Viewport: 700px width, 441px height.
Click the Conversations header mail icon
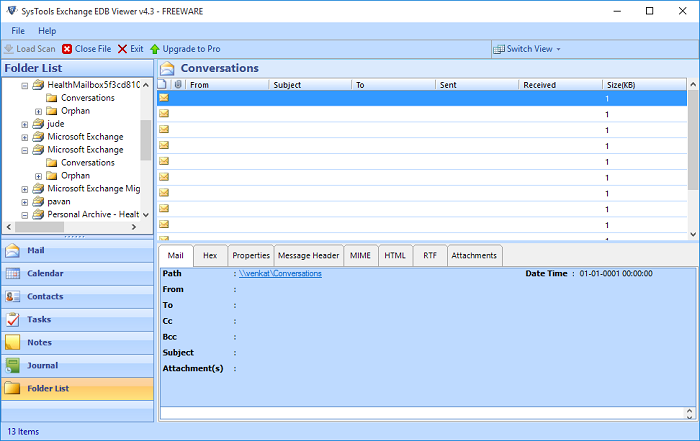coord(167,68)
